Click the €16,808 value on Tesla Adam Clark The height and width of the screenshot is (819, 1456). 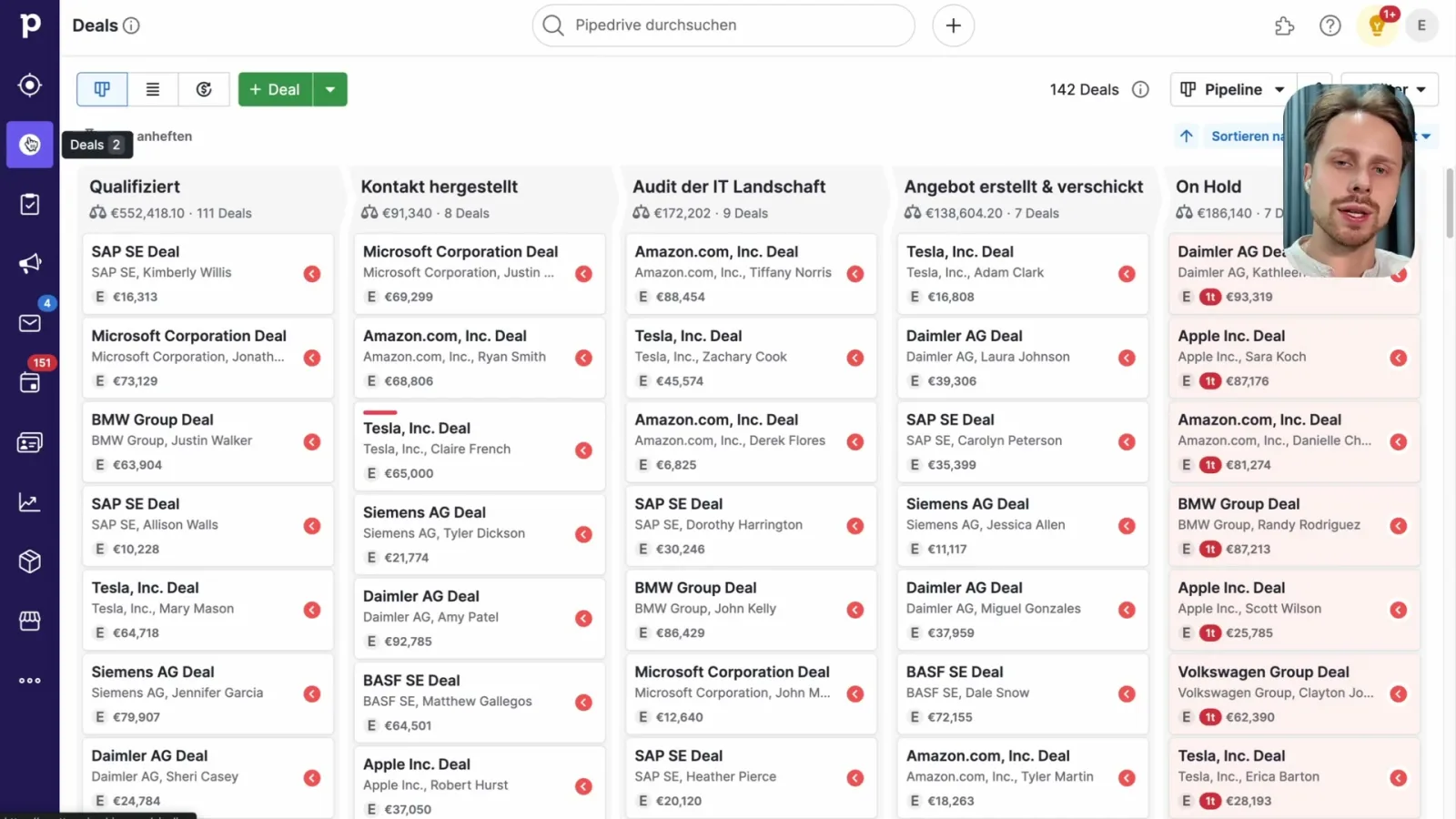point(951,297)
